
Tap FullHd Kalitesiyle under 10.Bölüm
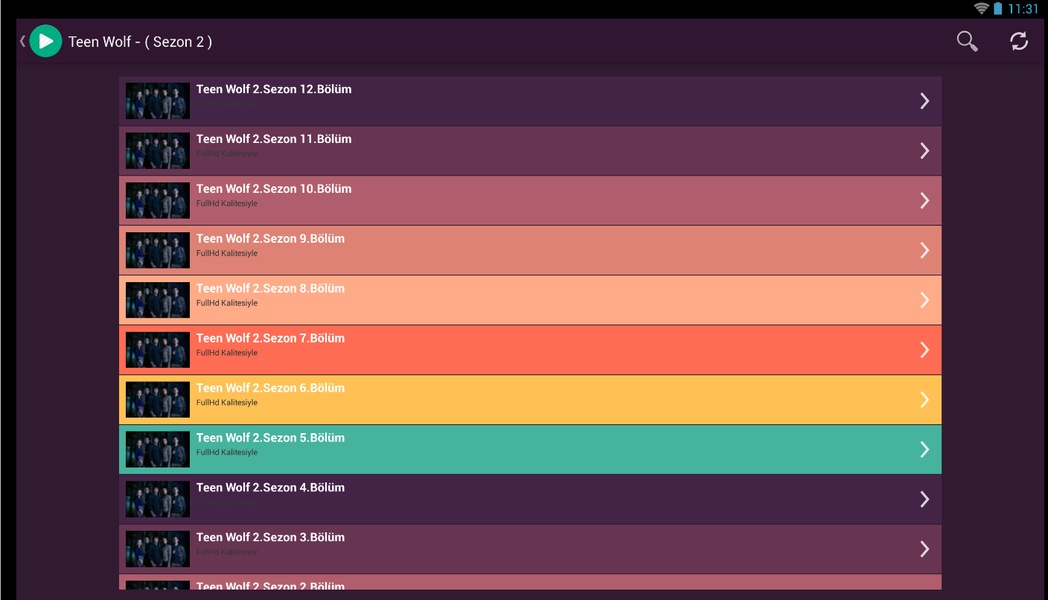(227, 204)
